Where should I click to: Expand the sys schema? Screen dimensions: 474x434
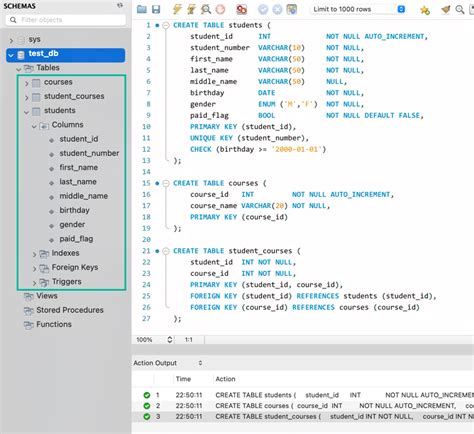(11, 40)
